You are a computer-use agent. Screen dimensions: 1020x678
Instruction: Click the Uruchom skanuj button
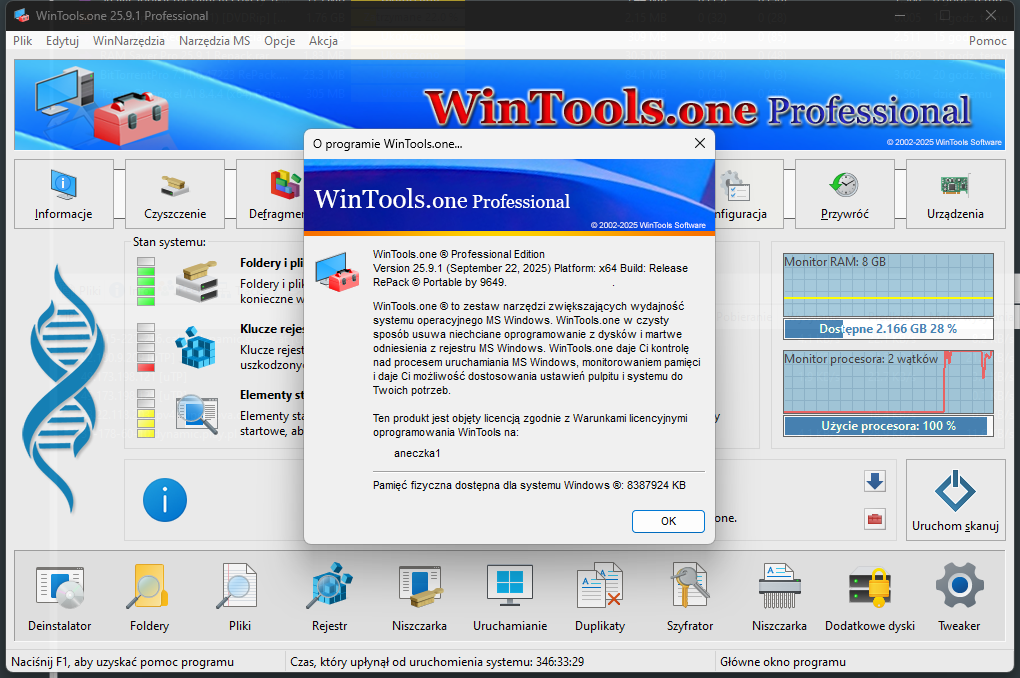pos(956,500)
